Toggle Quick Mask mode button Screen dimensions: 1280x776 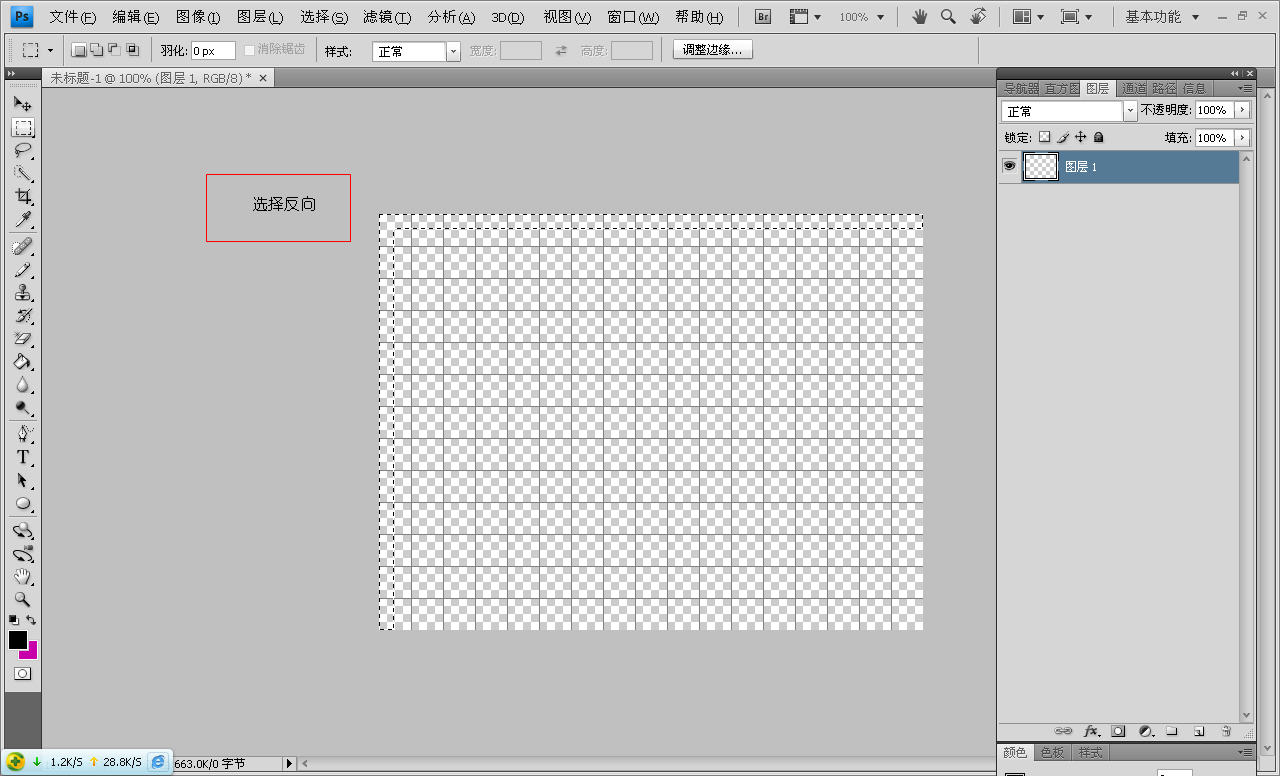point(22,674)
